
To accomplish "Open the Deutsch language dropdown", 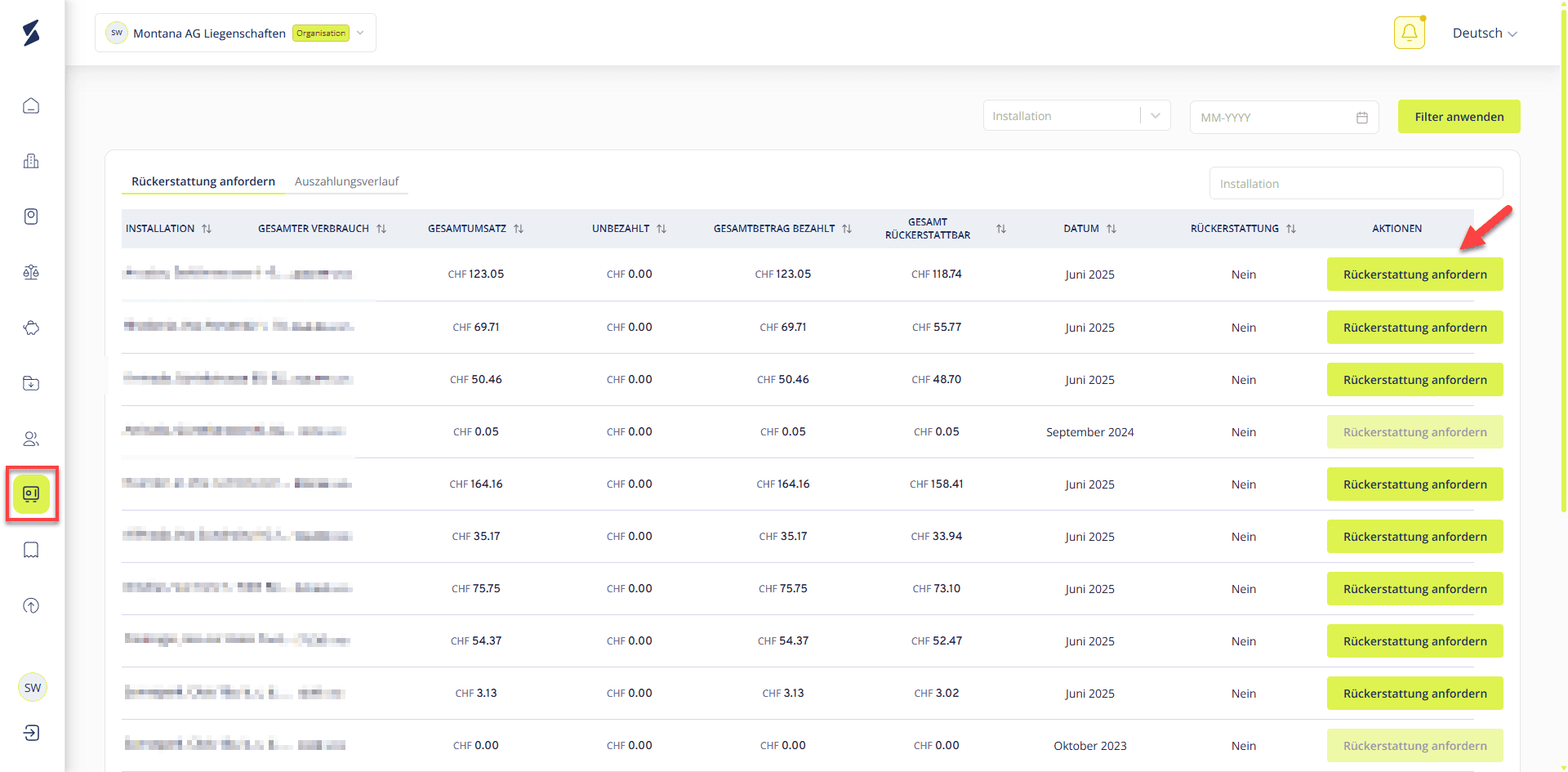I will tap(1484, 33).
